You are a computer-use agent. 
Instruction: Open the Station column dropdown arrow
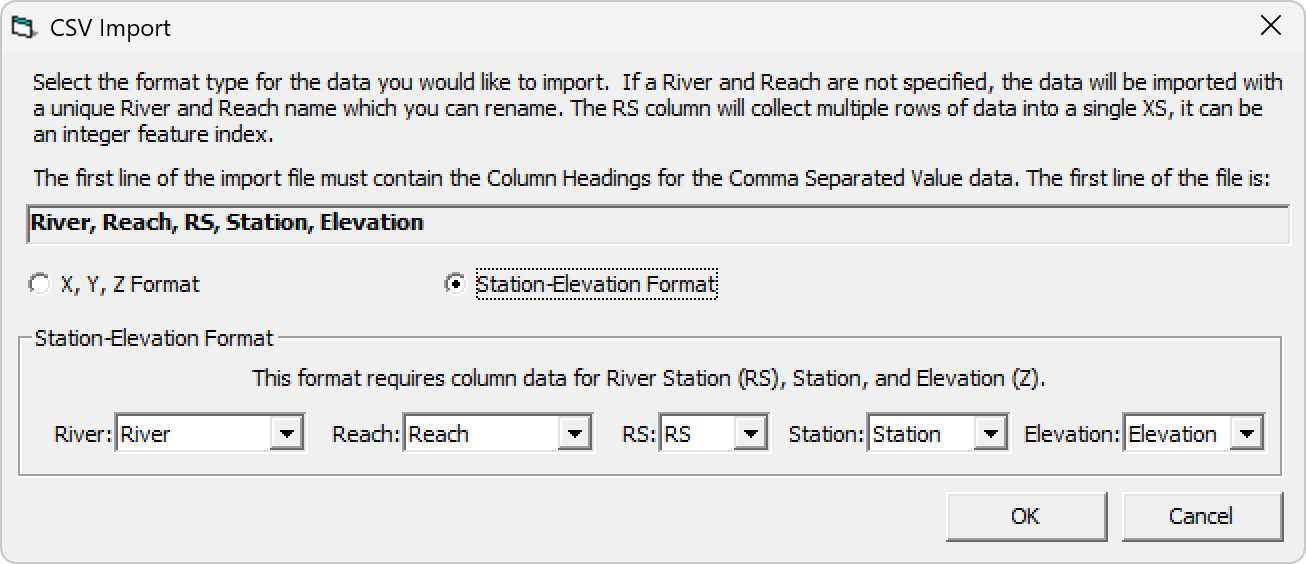pyautogui.click(x=990, y=434)
